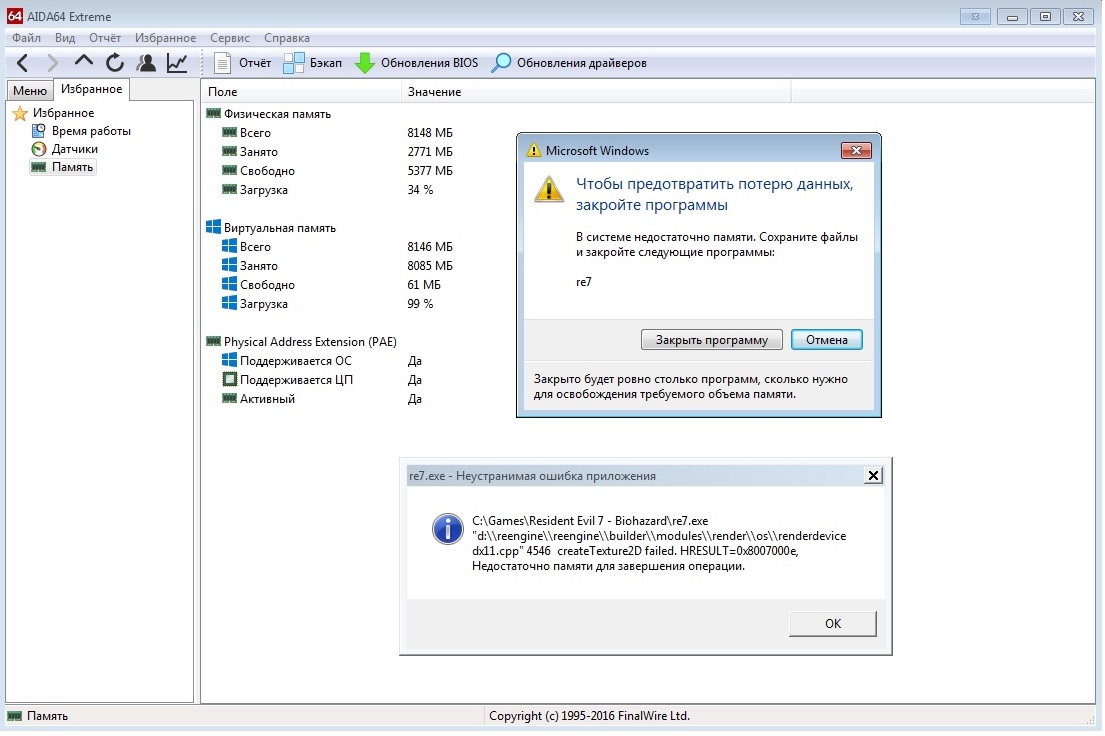Click the 34 % load value
This screenshot has height=736, width=1105.
point(421,190)
